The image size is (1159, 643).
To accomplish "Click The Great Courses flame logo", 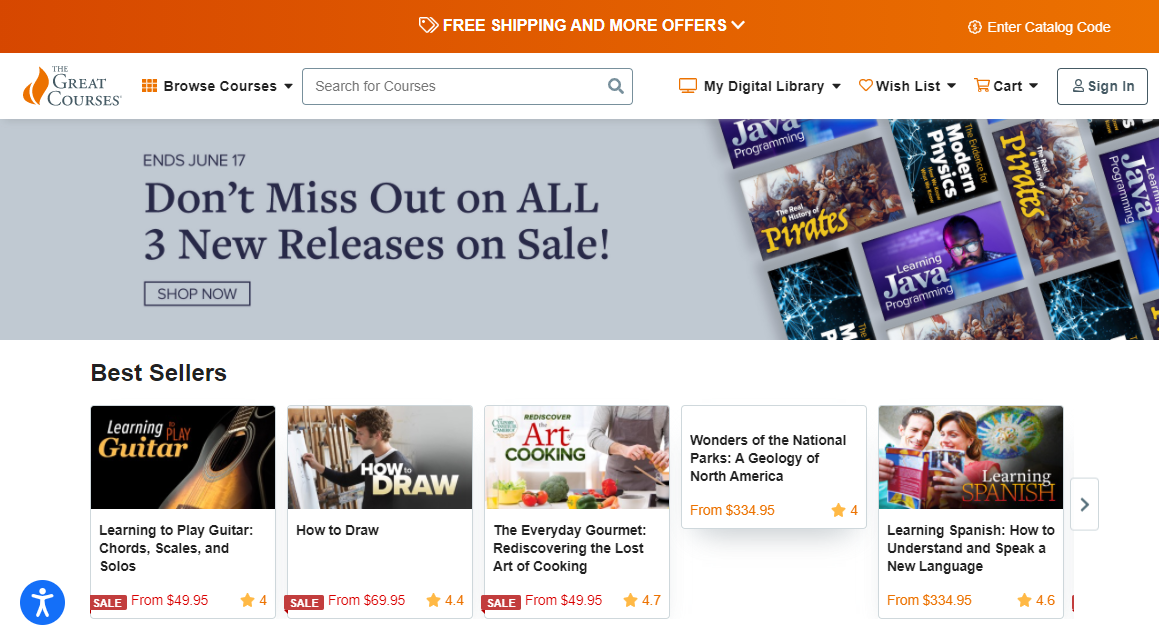I will 35,86.
